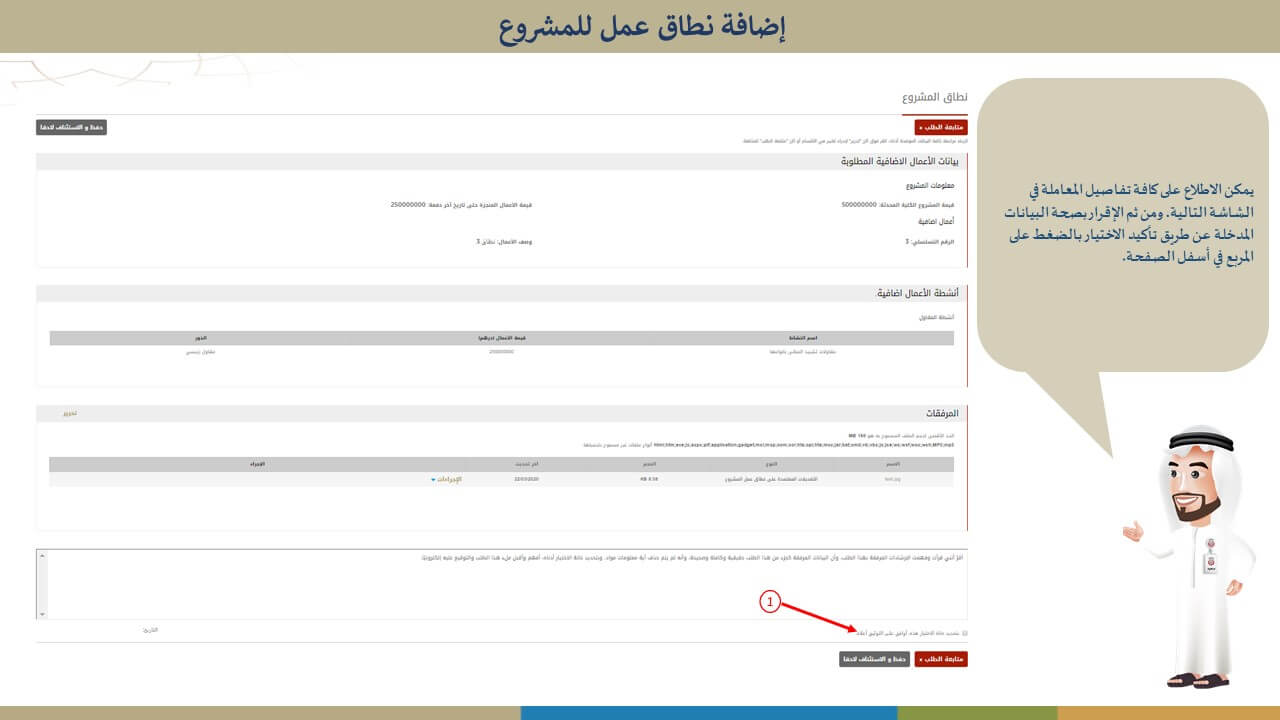Click inside the declaration text area
1280x720 pixels.
point(500,585)
